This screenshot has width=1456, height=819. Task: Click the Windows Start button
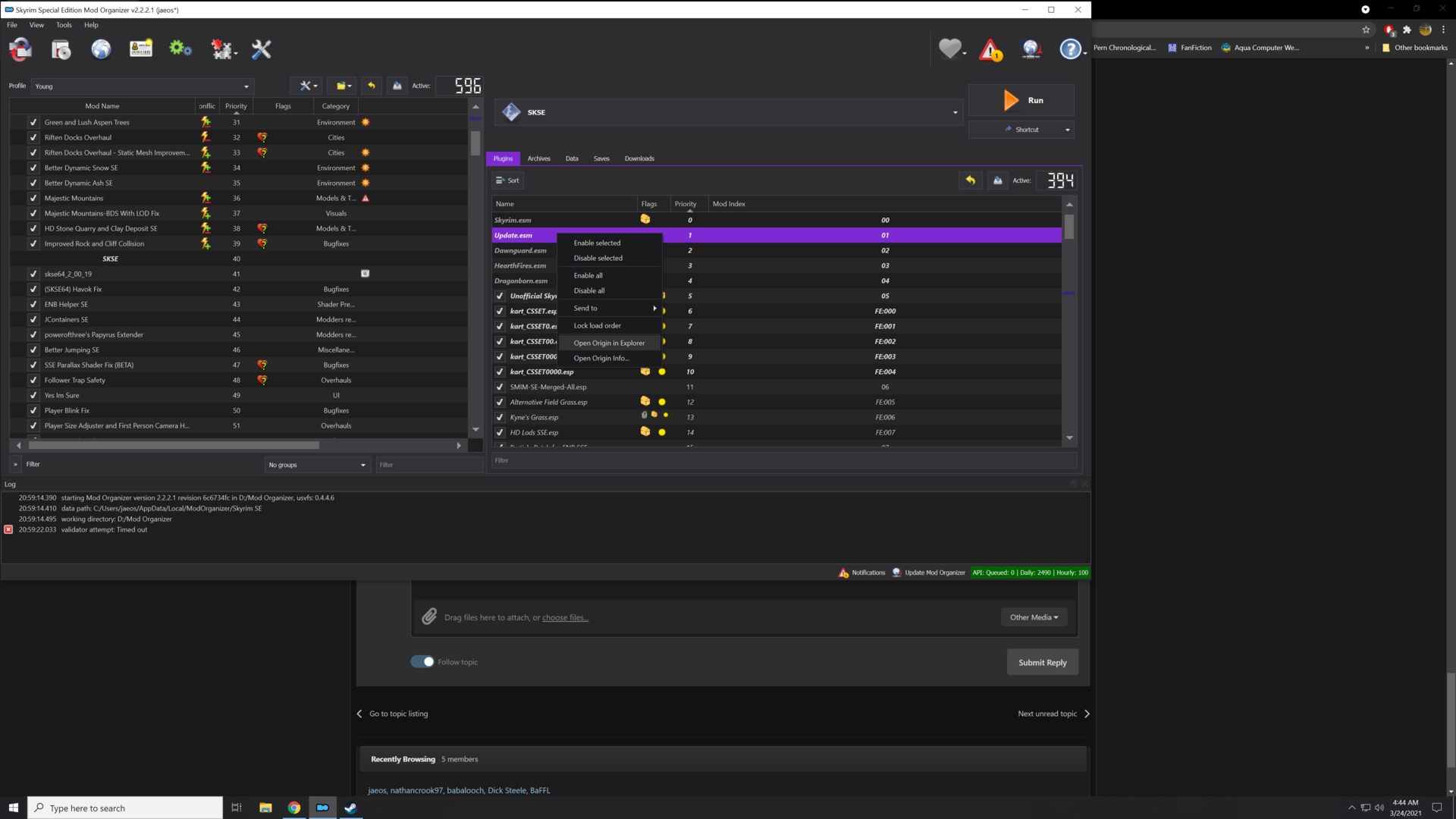coord(13,808)
